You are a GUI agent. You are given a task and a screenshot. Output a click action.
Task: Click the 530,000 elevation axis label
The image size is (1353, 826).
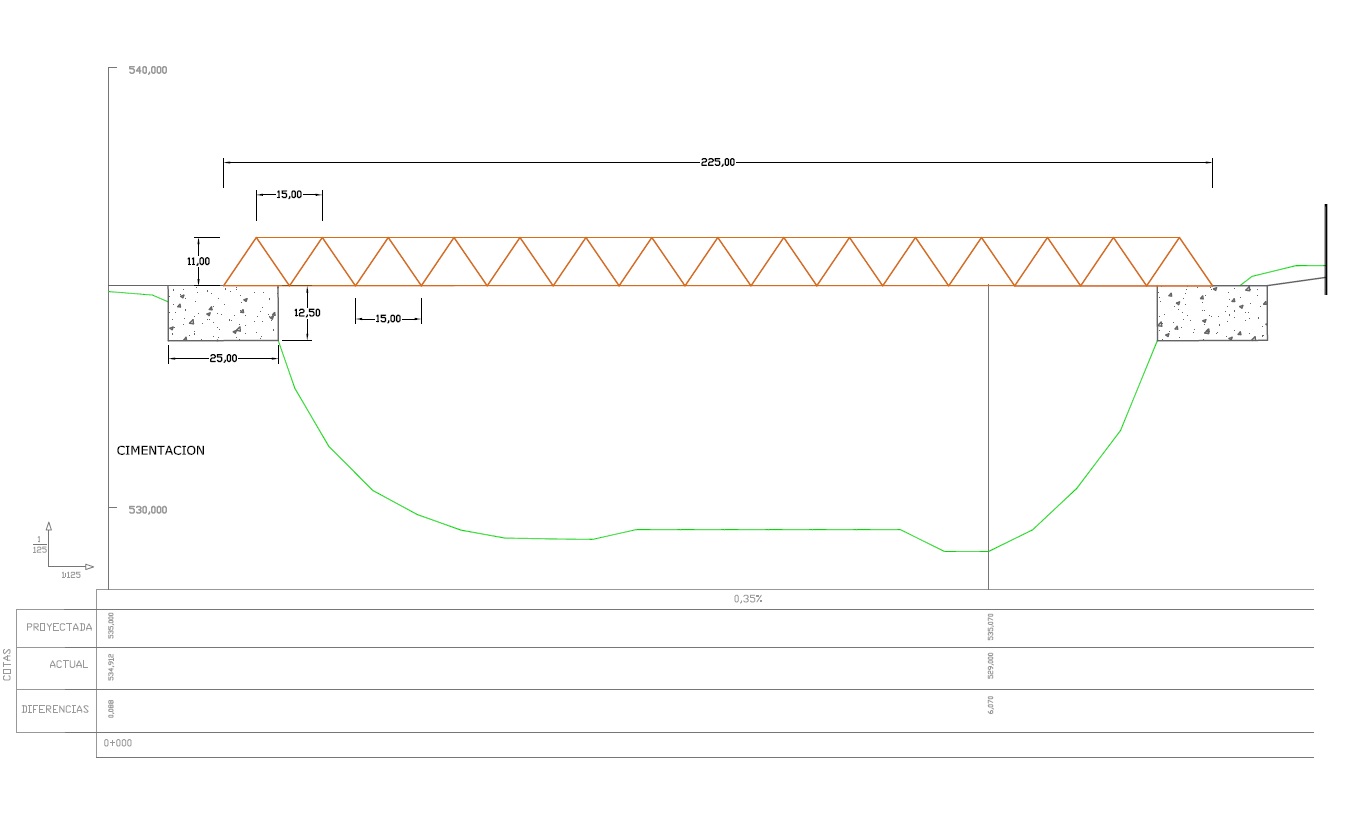148,510
